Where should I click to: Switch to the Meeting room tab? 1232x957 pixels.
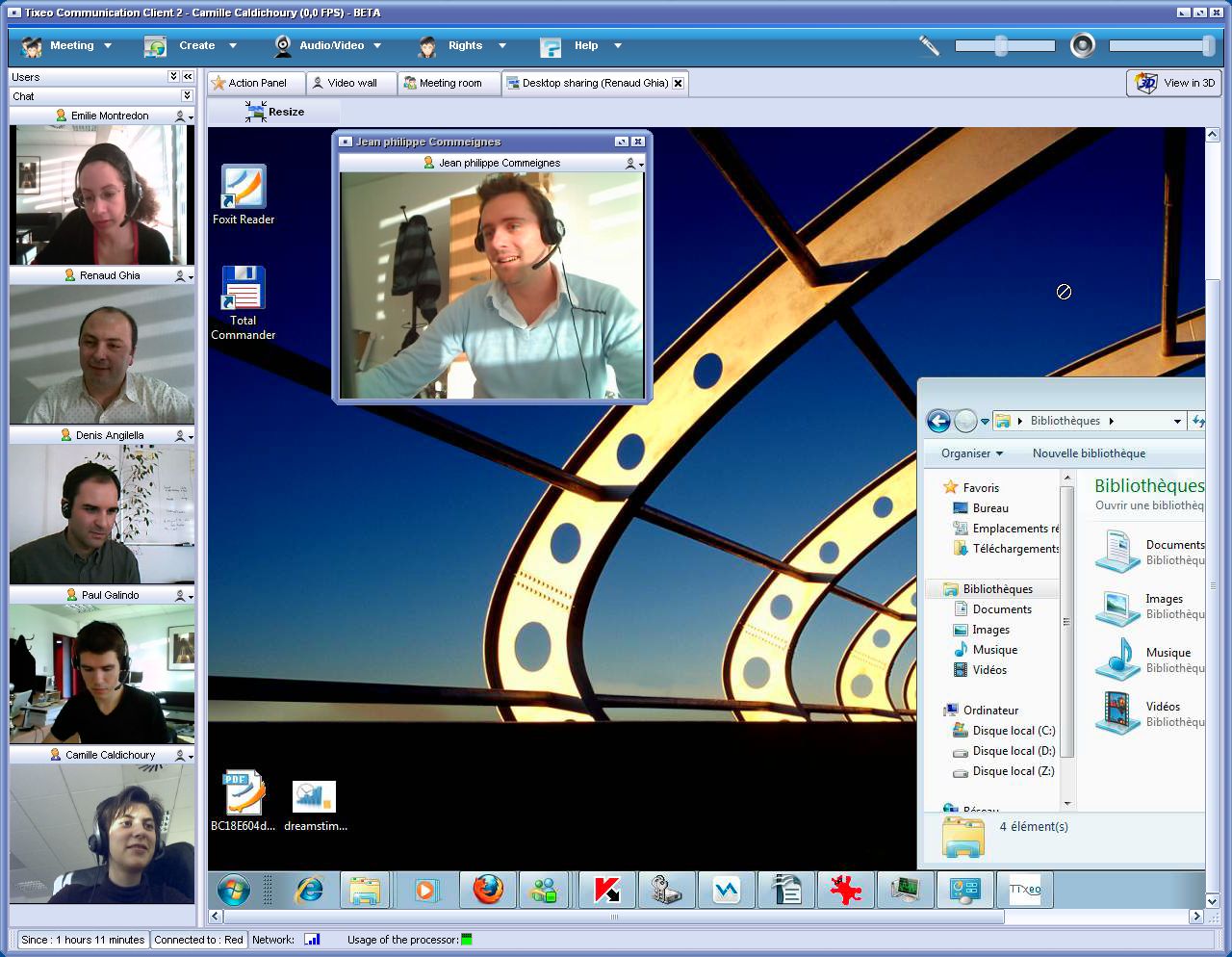click(x=449, y=83)
